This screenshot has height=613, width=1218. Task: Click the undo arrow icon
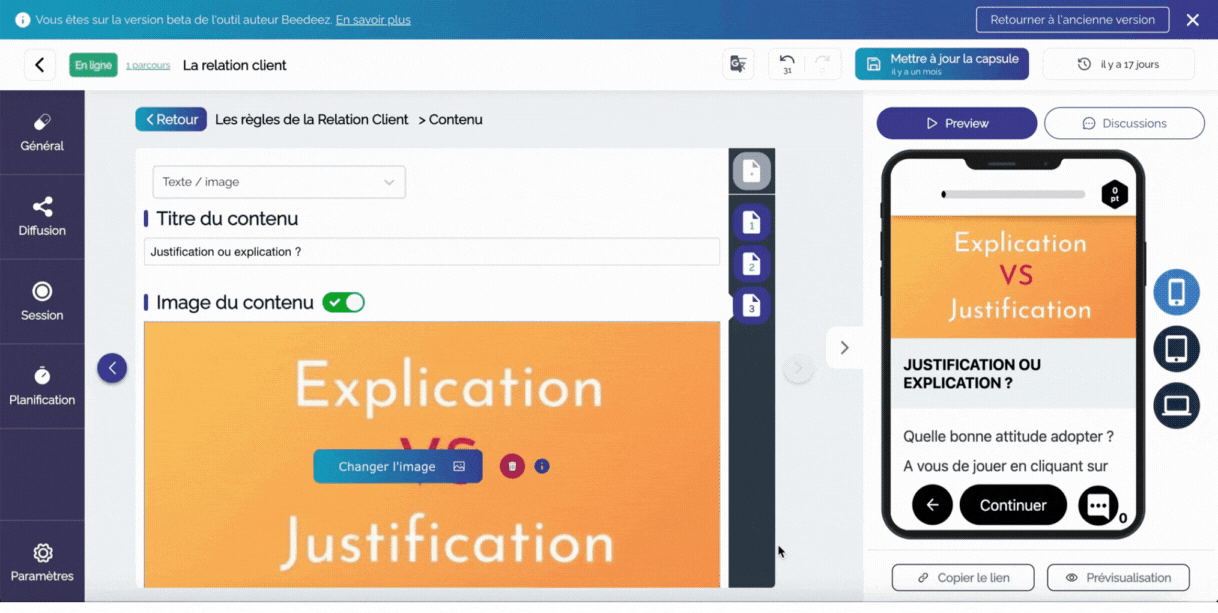787,62
